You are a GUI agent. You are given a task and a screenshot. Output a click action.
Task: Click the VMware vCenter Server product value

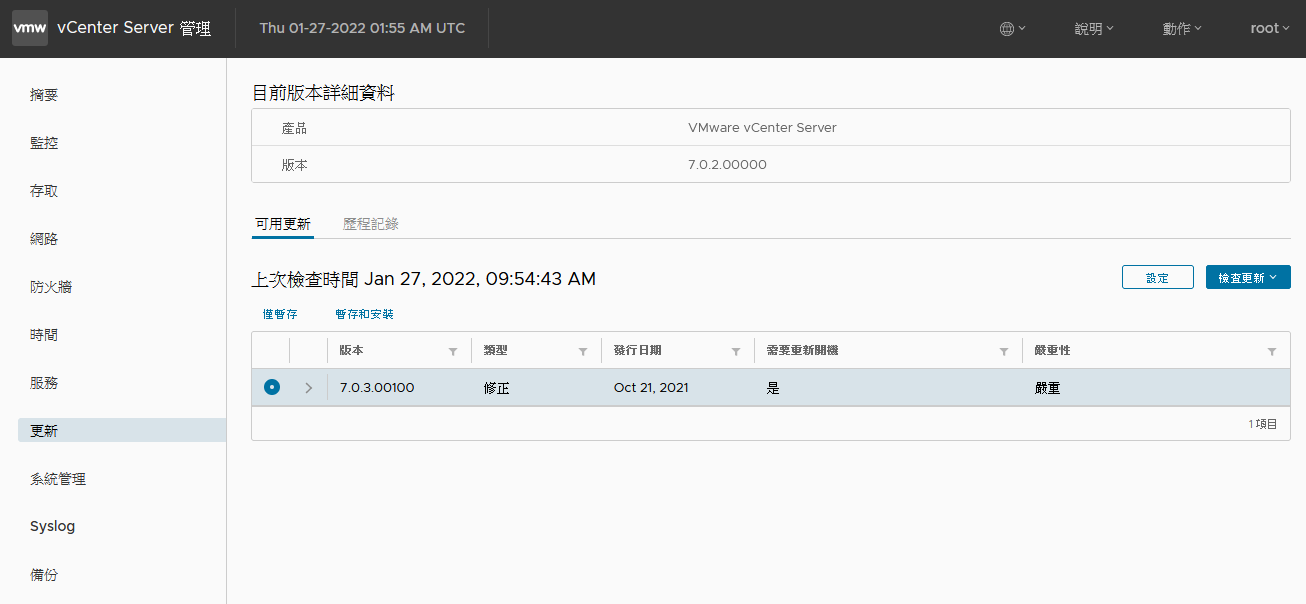click(x=762, y=128)
